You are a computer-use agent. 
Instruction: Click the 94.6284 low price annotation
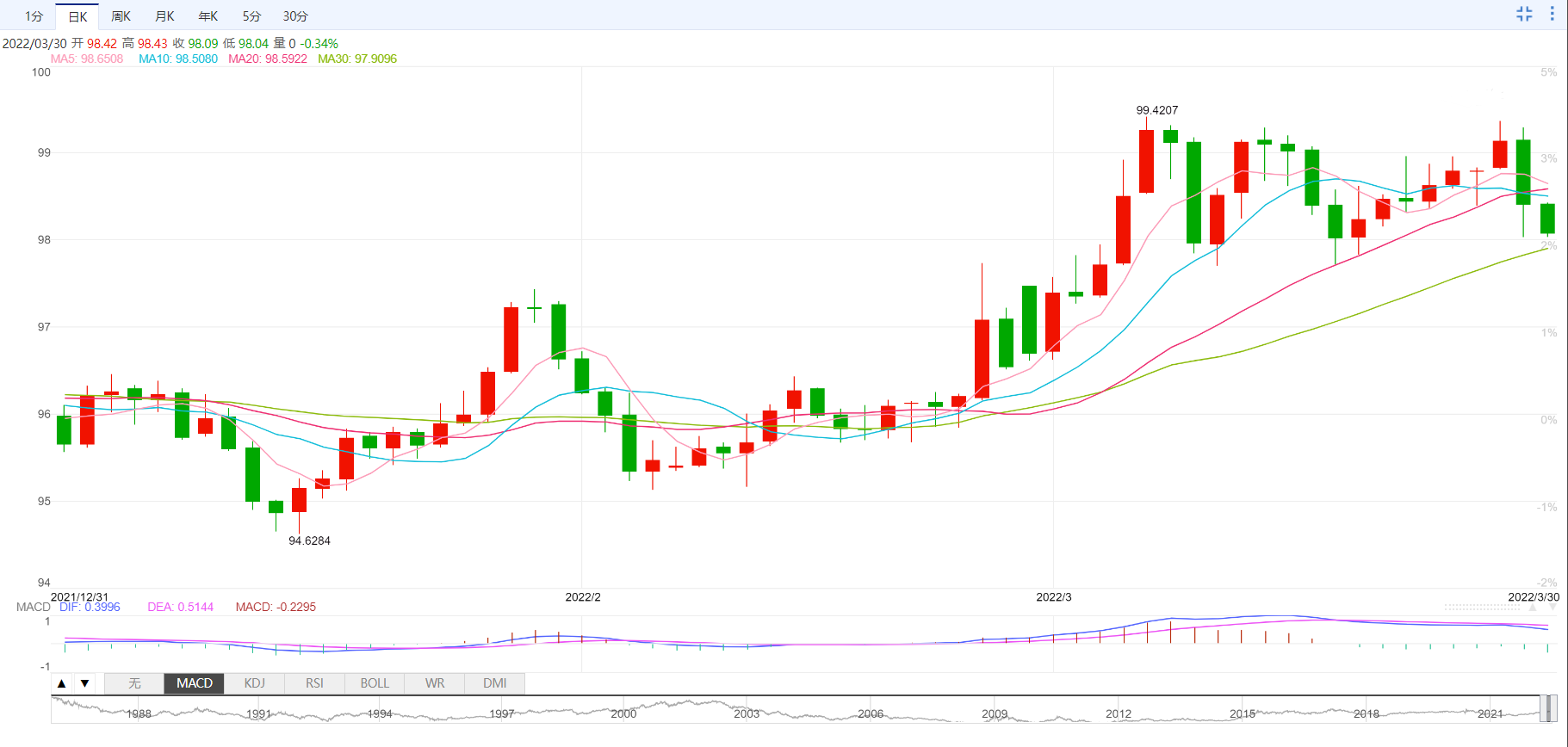click(309, 540)
